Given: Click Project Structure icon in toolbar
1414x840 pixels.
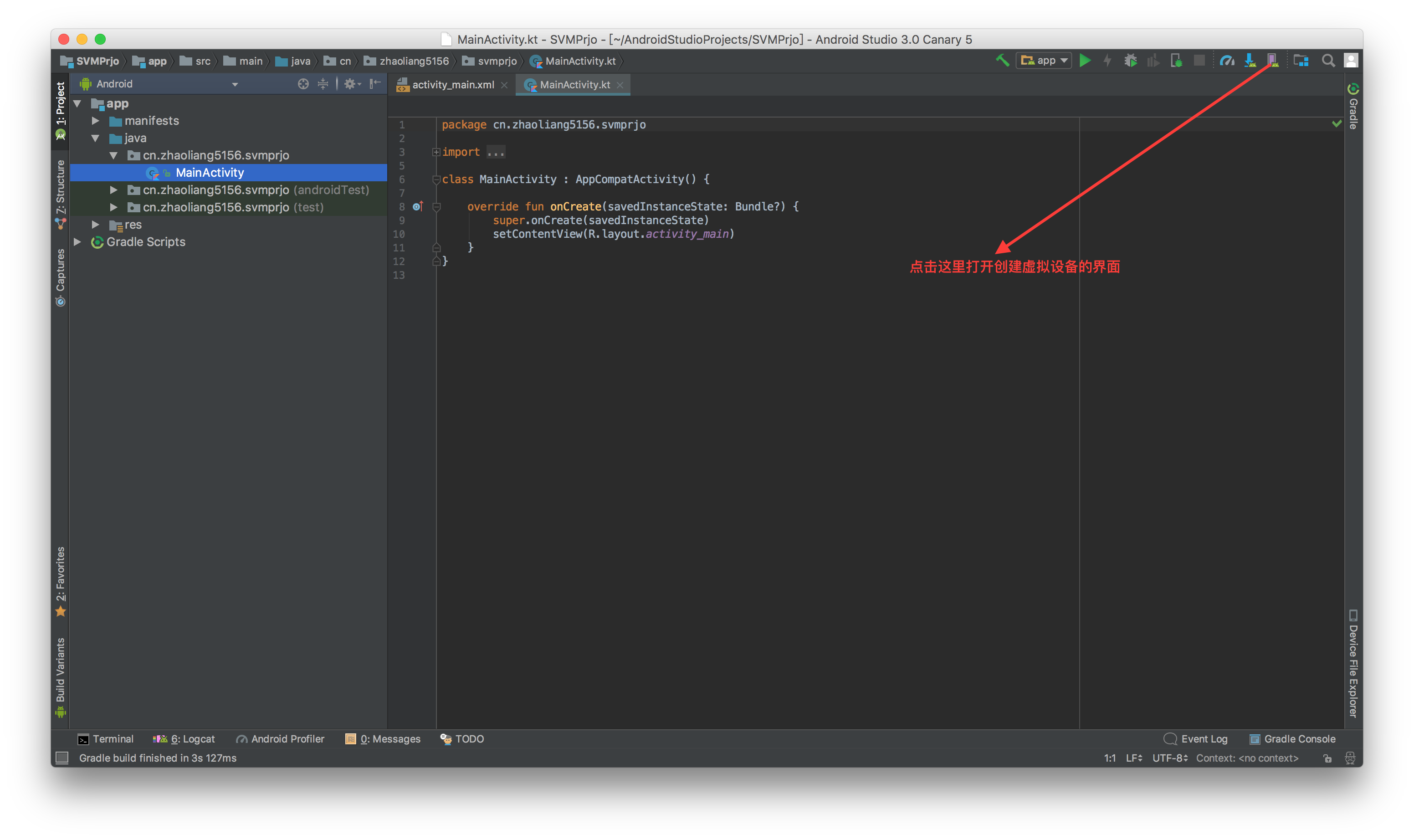Looking at the screenshot, I should [1301, 60].
